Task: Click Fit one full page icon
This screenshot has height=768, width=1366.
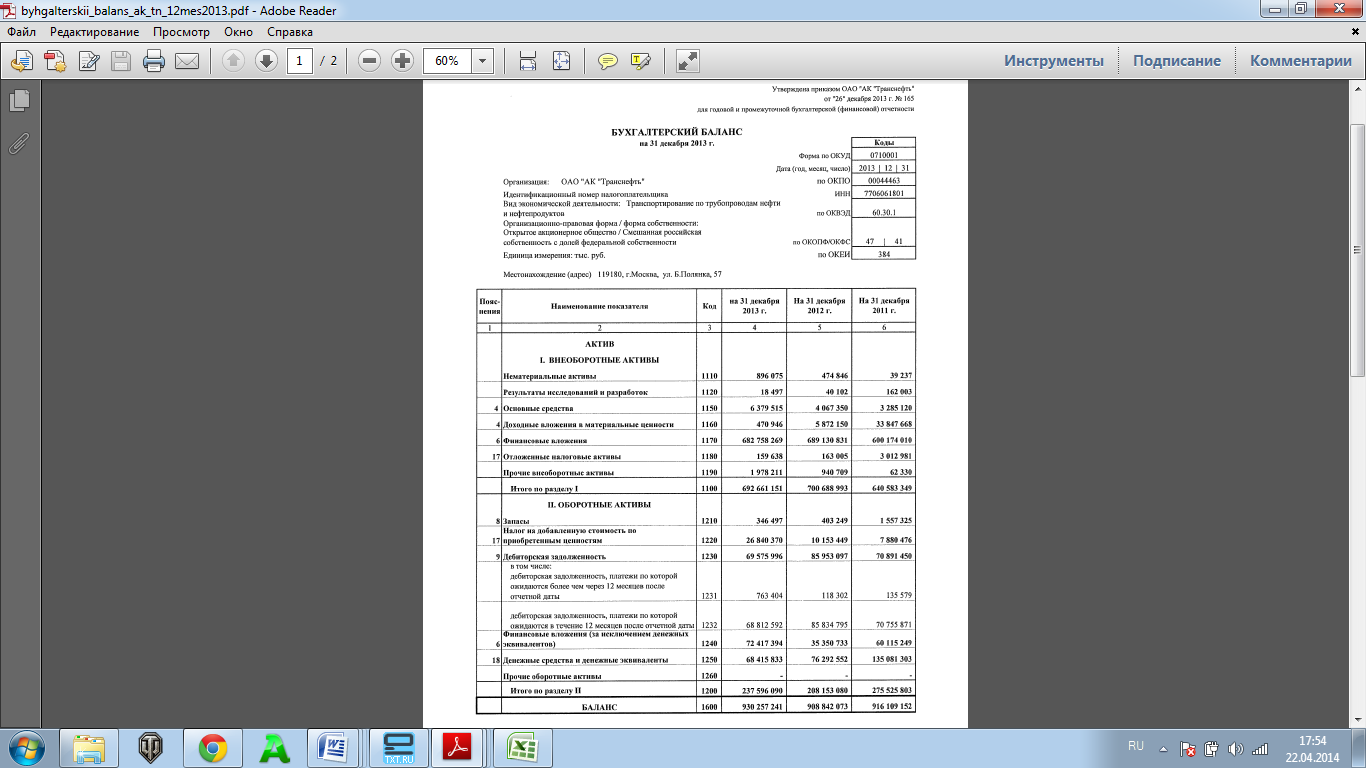Action: pyautogui.click(x=561, y=61)
